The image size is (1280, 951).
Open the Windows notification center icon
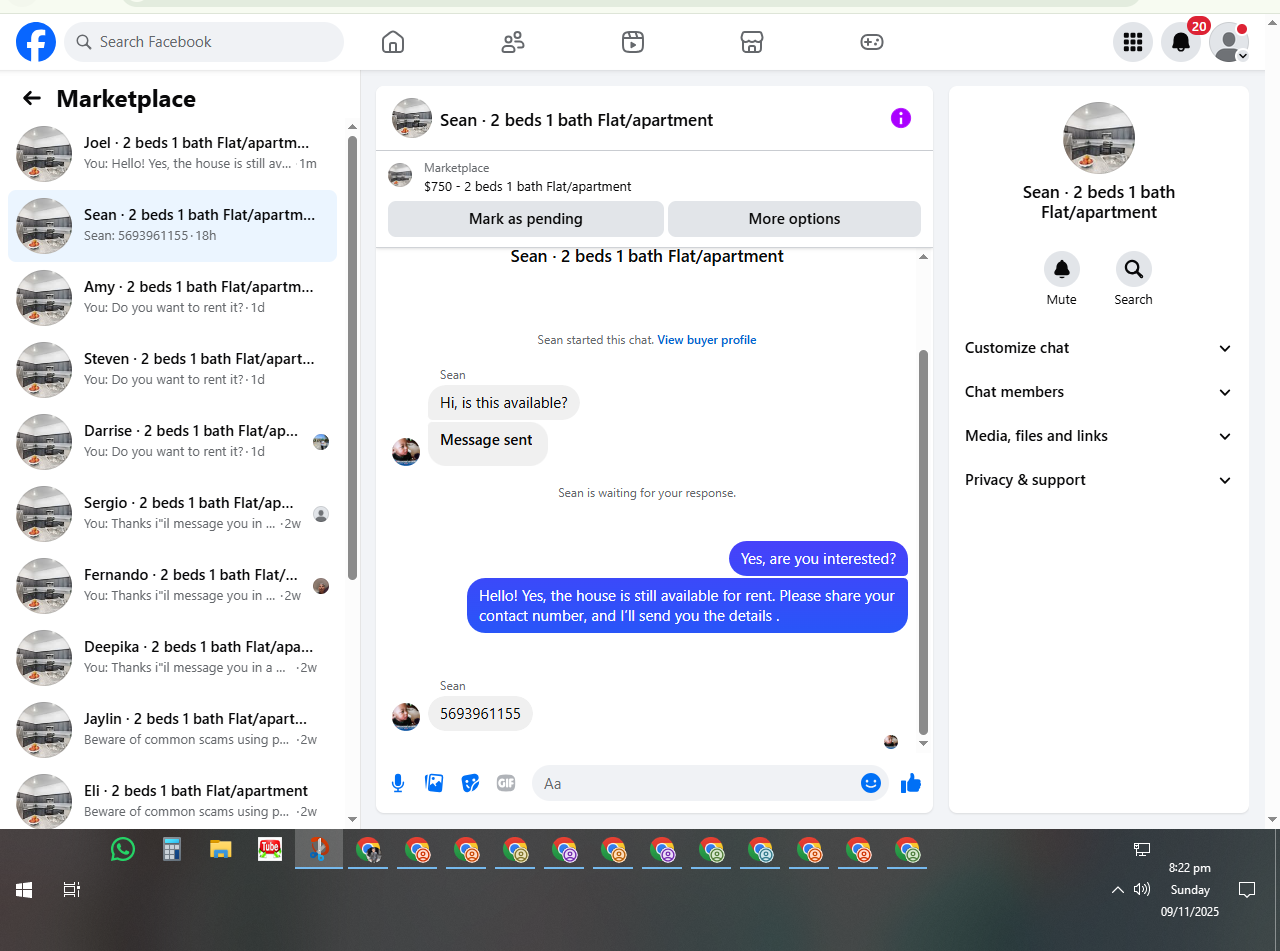1247,889
